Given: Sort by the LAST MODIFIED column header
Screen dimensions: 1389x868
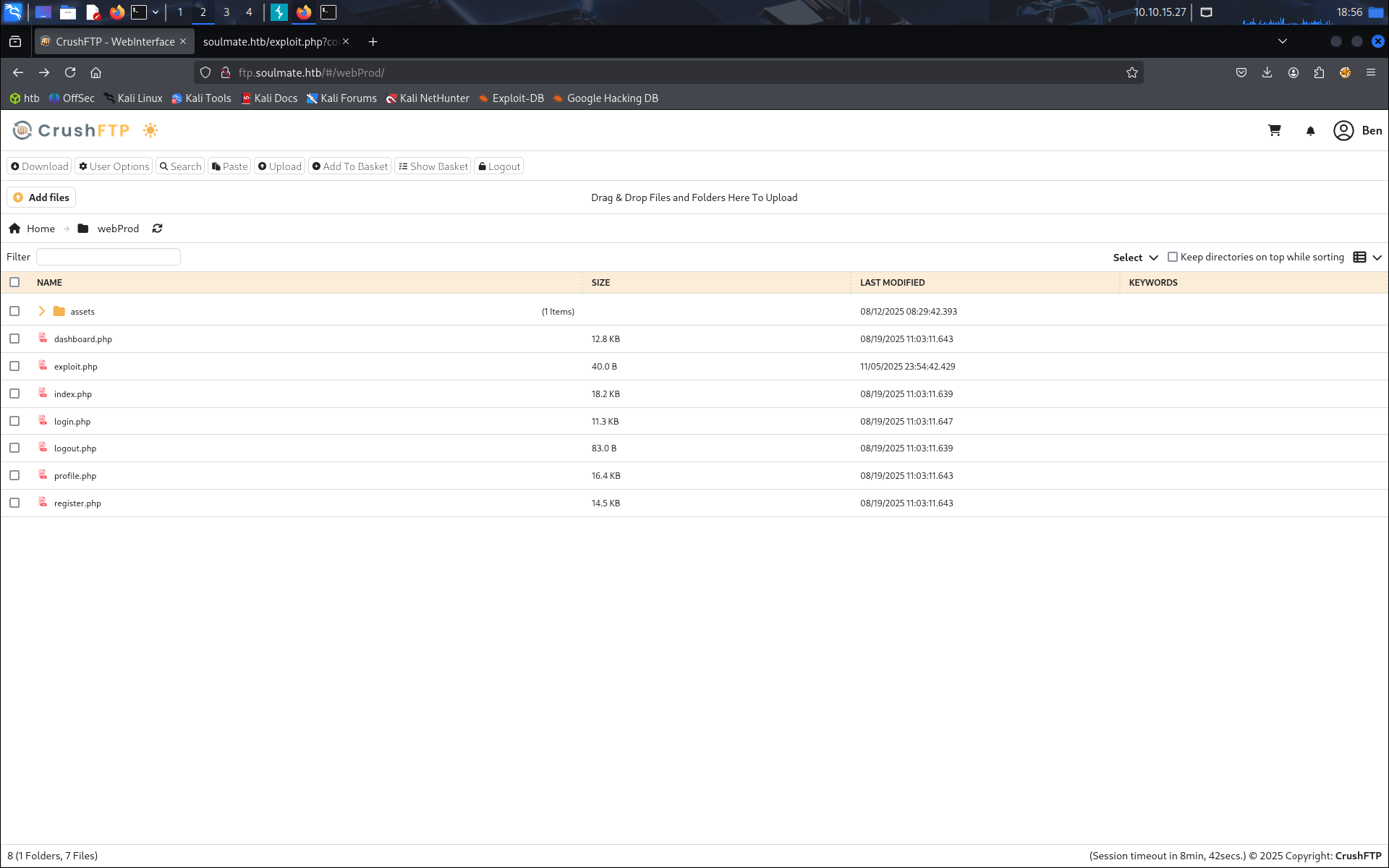Looking at the screenshot, I should pos(892,283).
